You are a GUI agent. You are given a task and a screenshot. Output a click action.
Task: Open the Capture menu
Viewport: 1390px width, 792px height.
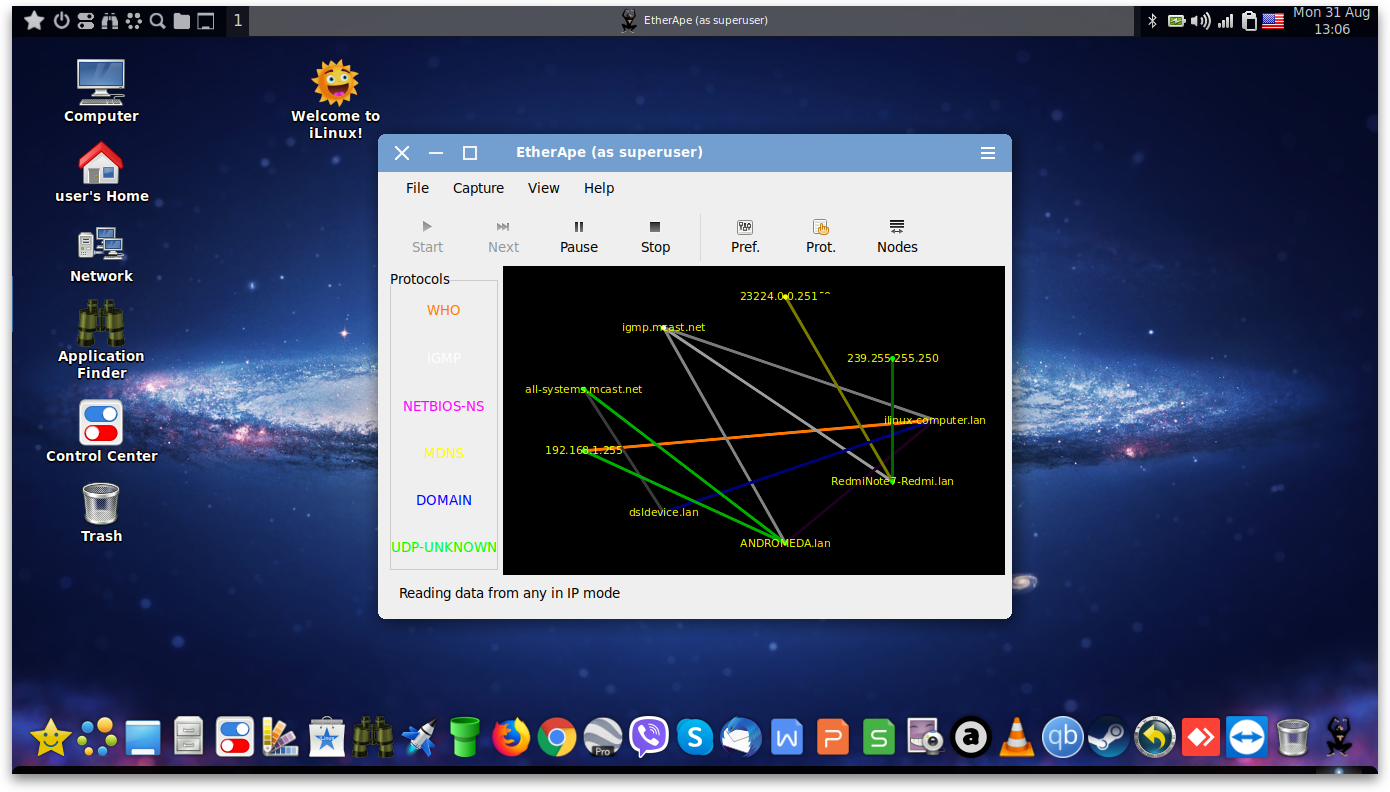[x=478, y=188]
